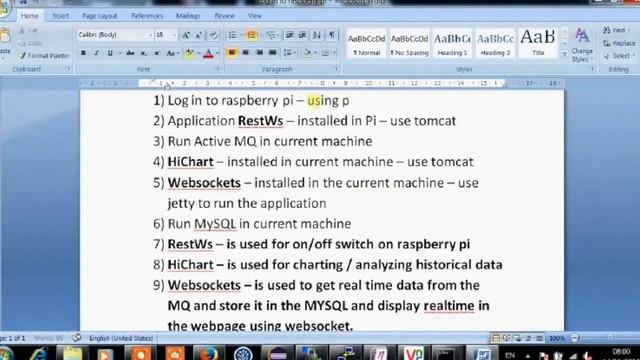Apply text highlight color
The width and height of the screenshot is (640, 360).
(189, 53)
